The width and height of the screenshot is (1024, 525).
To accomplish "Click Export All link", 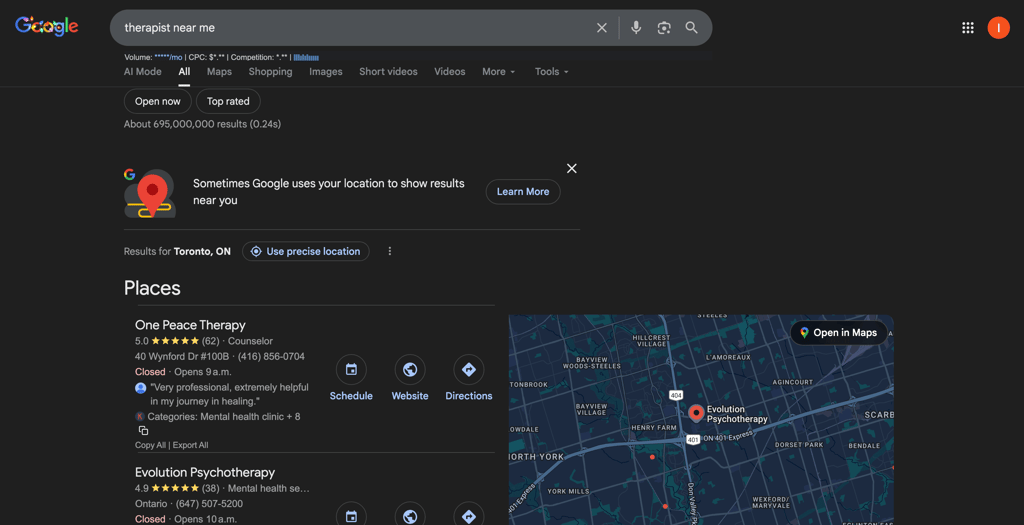I will (191, 445).
